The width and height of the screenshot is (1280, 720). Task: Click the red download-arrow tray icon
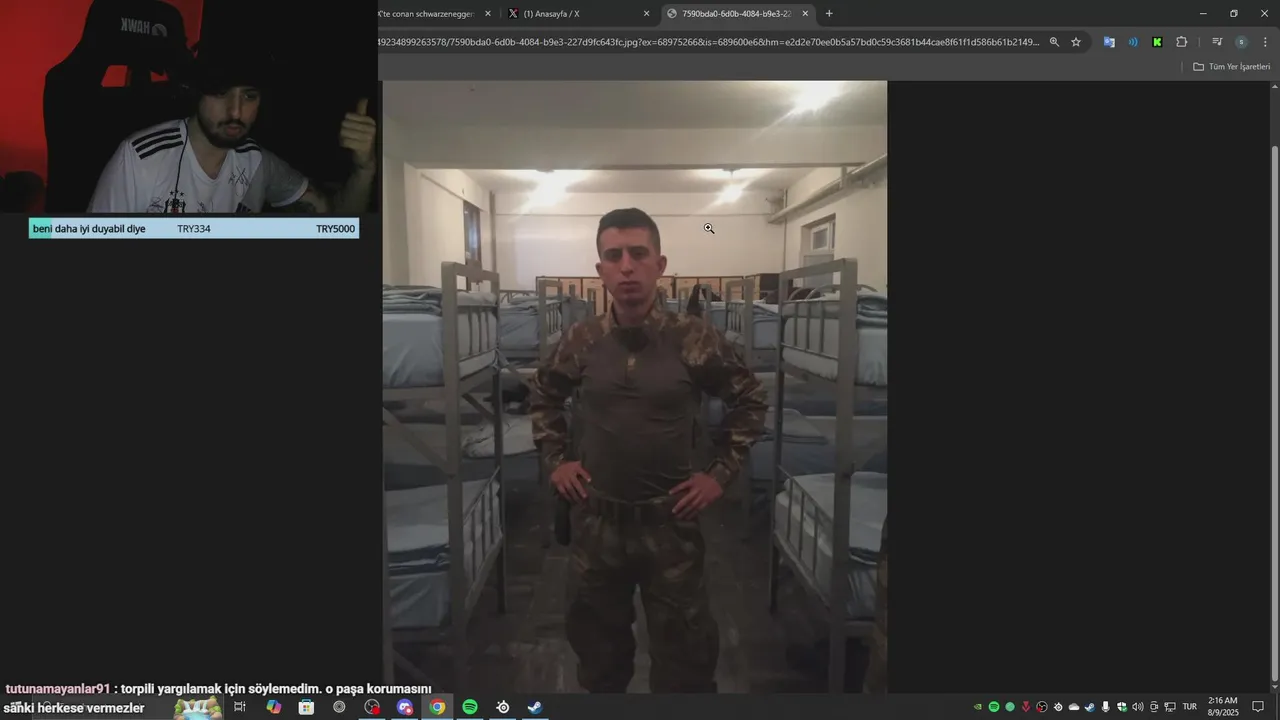coord(1026,707)
